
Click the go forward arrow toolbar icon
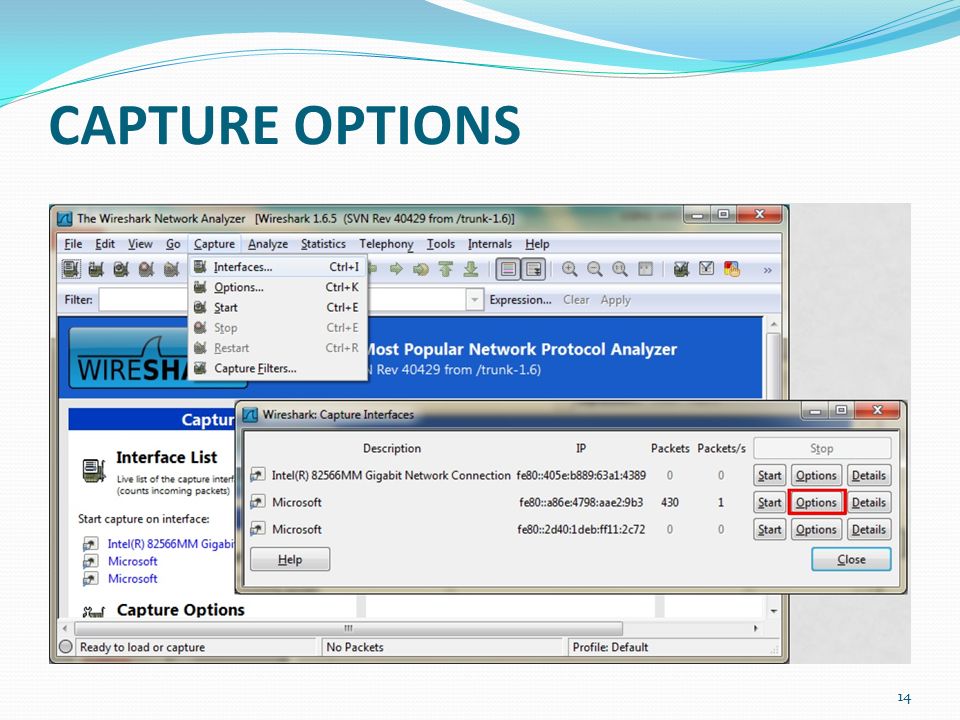coord(396,269)
